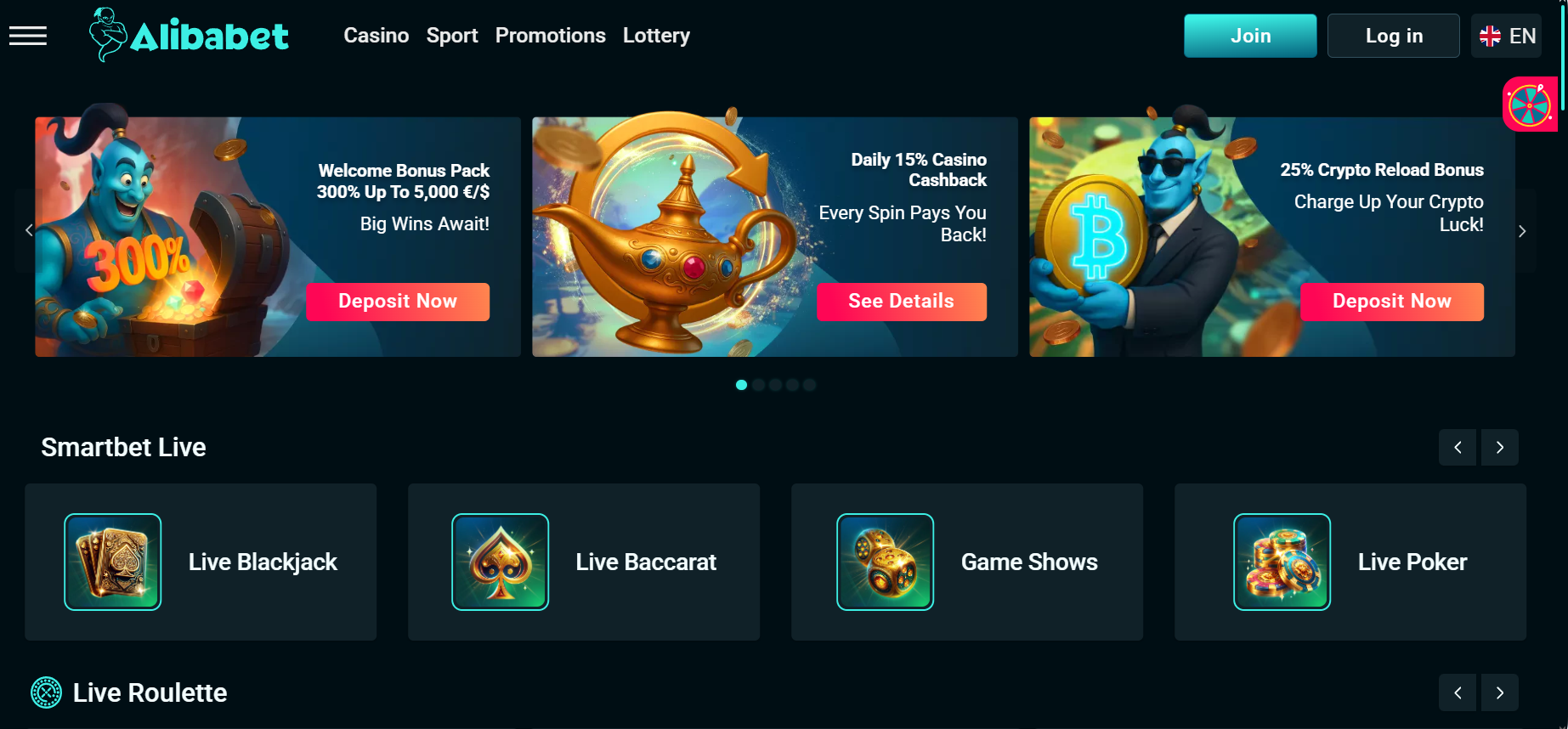
Task: Click the Live Roulette wheel icon
Action: (x=47, y=692)
